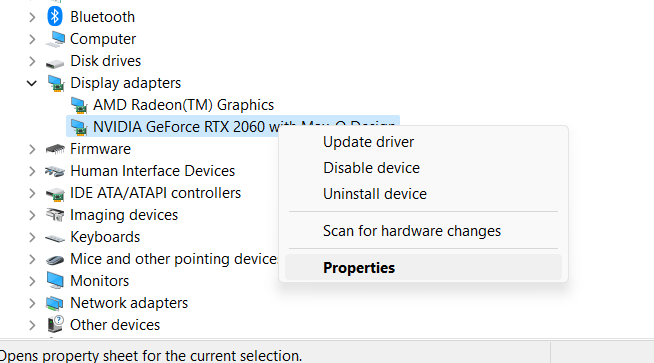The image size is (654, 363).
Task: Click the Firmware chip icon
Action: (x=55, y=149)
